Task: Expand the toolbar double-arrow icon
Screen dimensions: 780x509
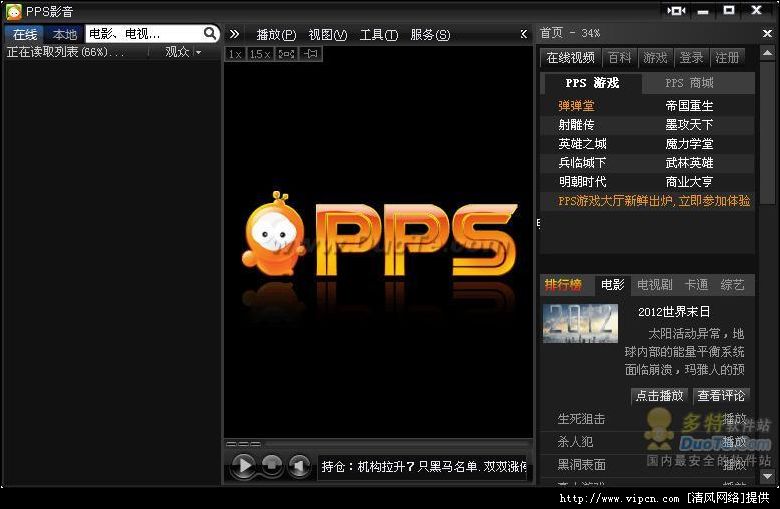Action: [234, 34]
